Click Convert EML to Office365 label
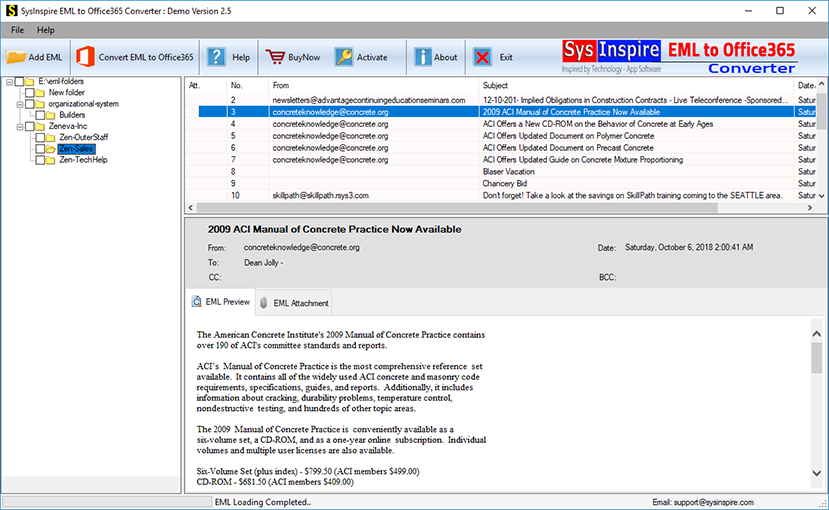The width and height of the screenshot is (829, 510). (146, 57)
